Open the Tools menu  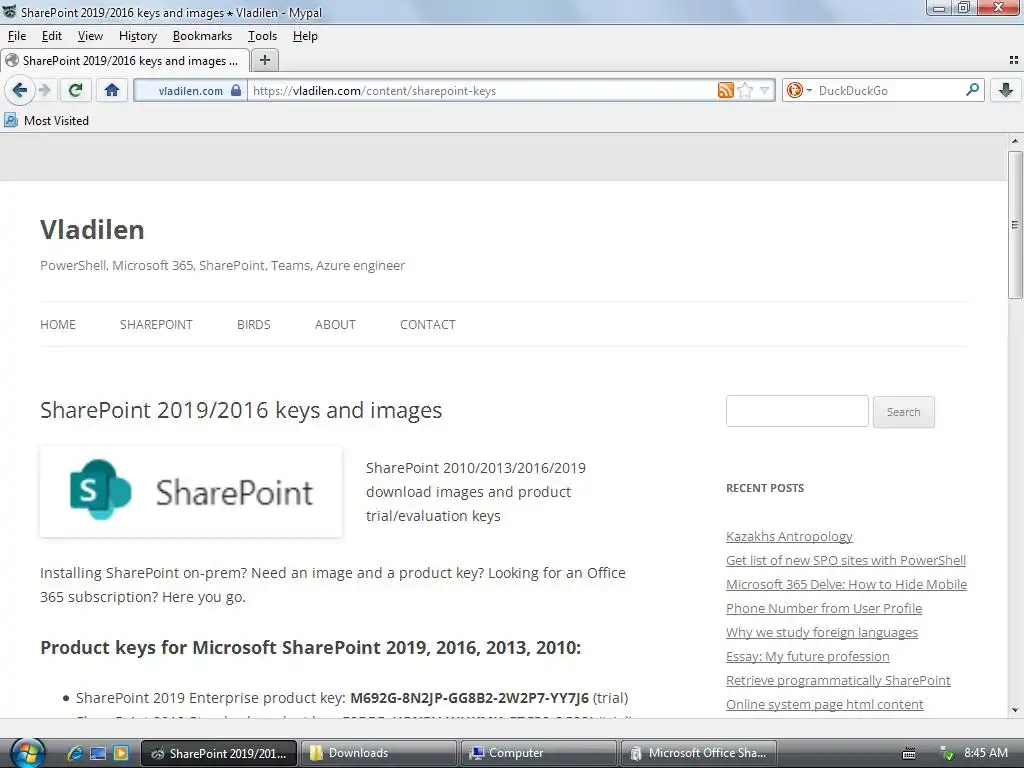coord(263,36)
